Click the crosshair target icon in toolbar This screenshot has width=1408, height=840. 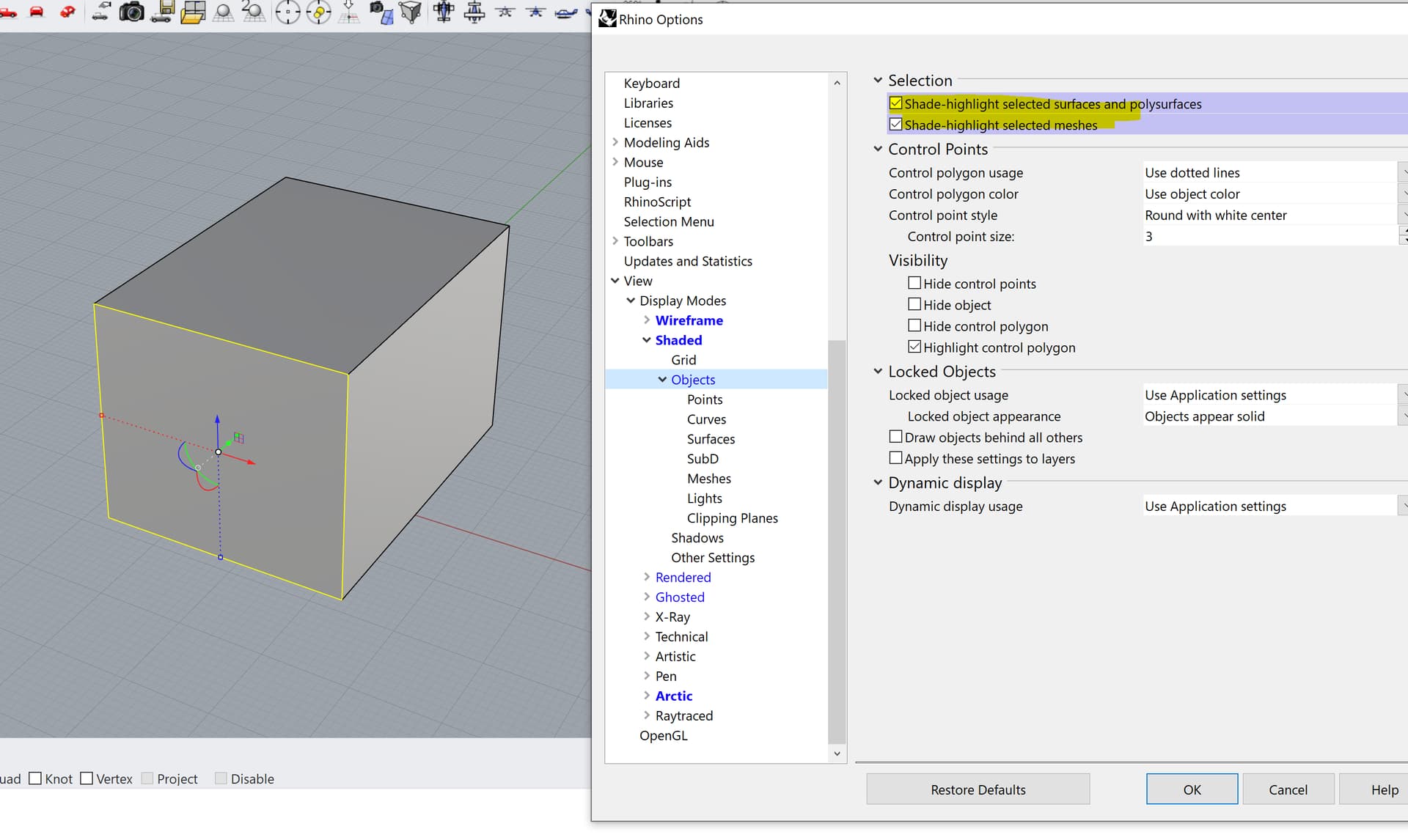pos(287,12)
